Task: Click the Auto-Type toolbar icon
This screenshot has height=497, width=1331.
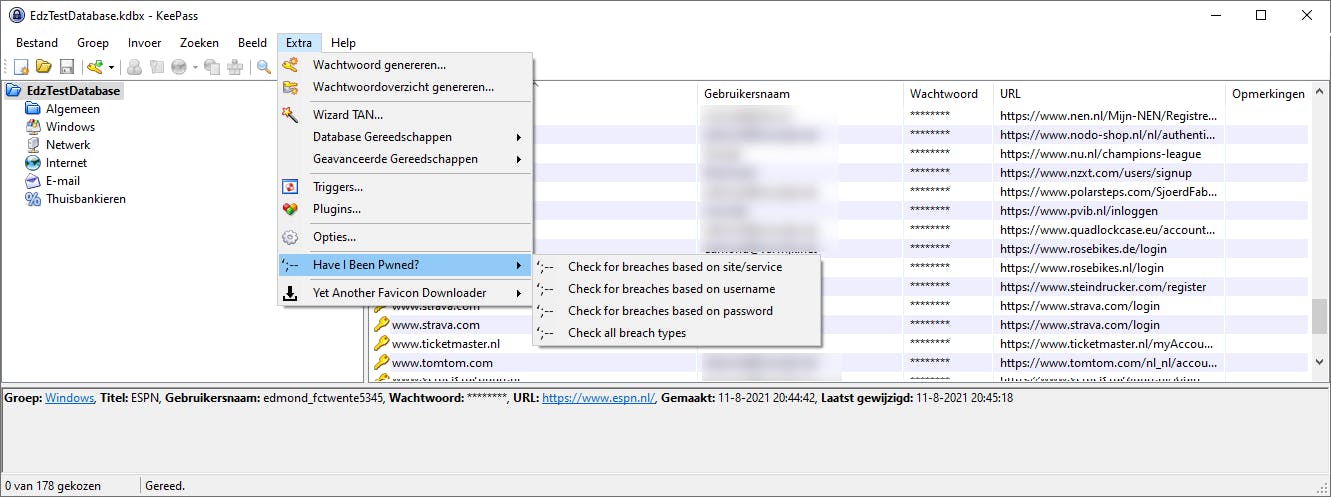Action: coord(235,67)
